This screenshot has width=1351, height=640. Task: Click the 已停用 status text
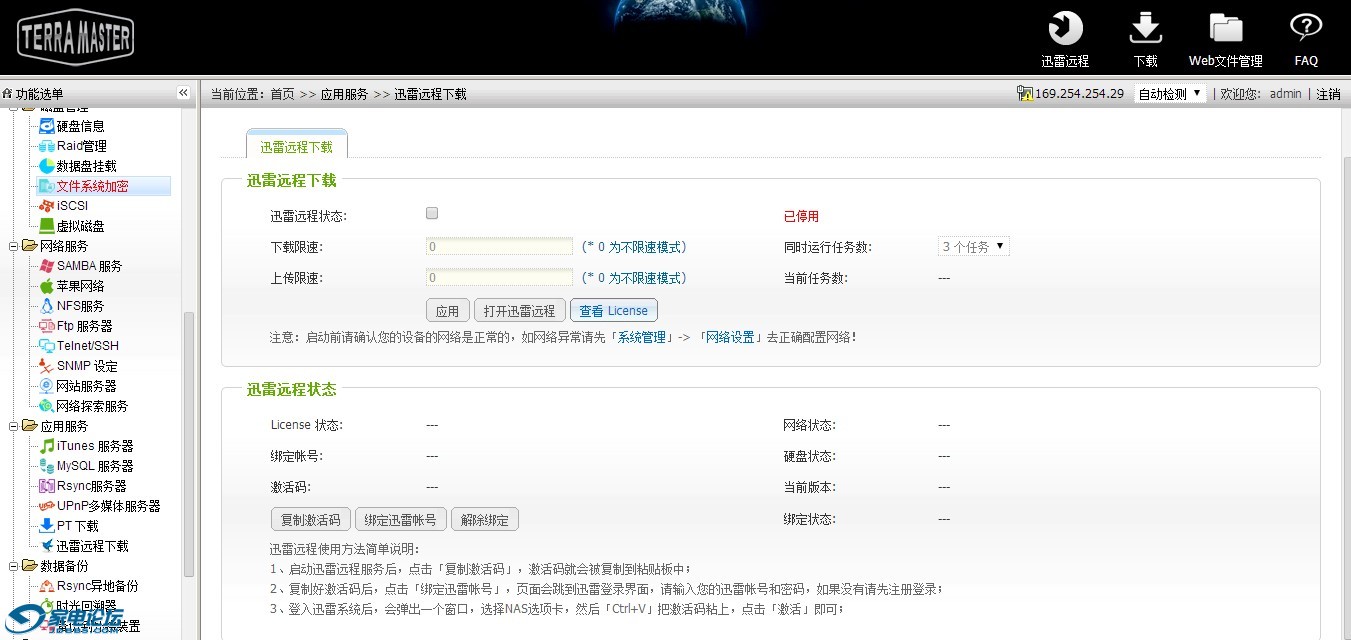(801, 216)
